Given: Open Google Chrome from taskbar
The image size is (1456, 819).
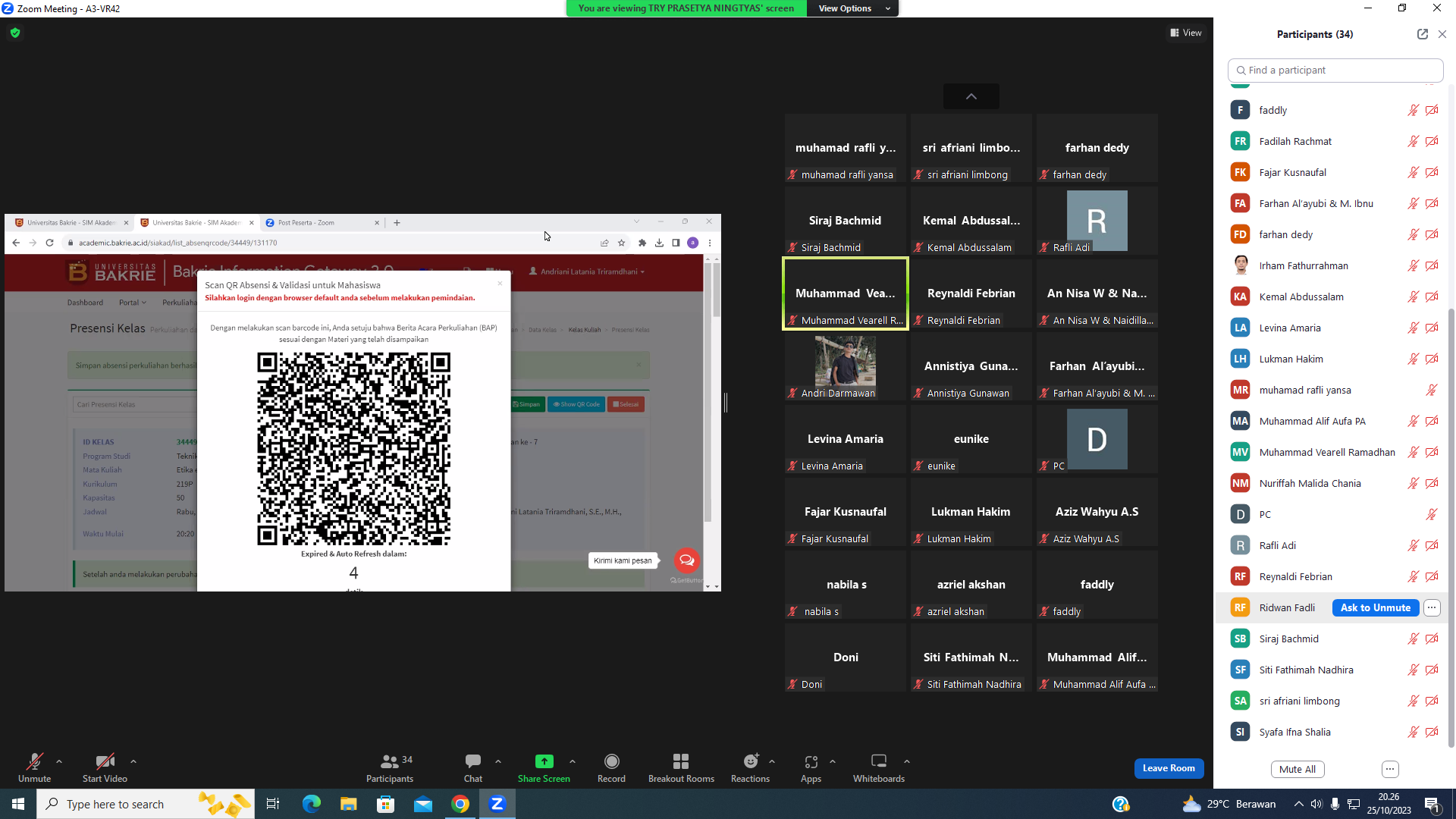Looking at the screenshot, I should [460, 804].
